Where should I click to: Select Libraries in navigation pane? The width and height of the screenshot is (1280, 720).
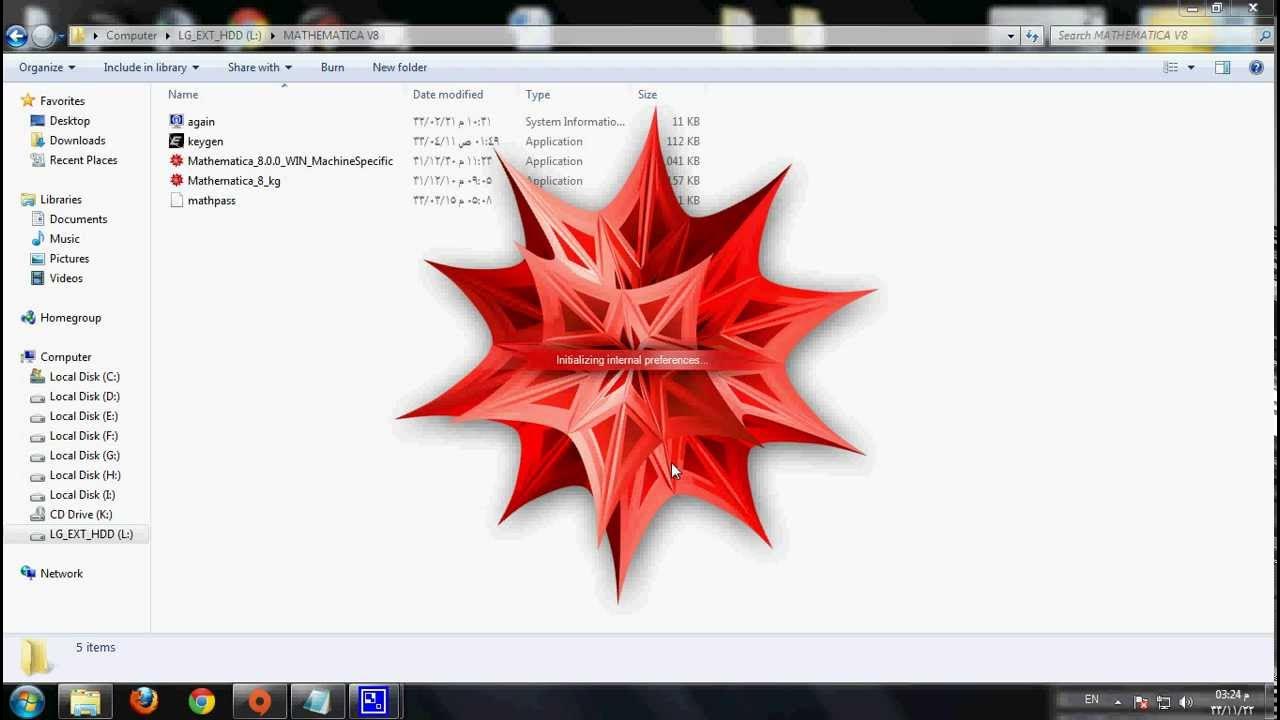tap(61, 200)
